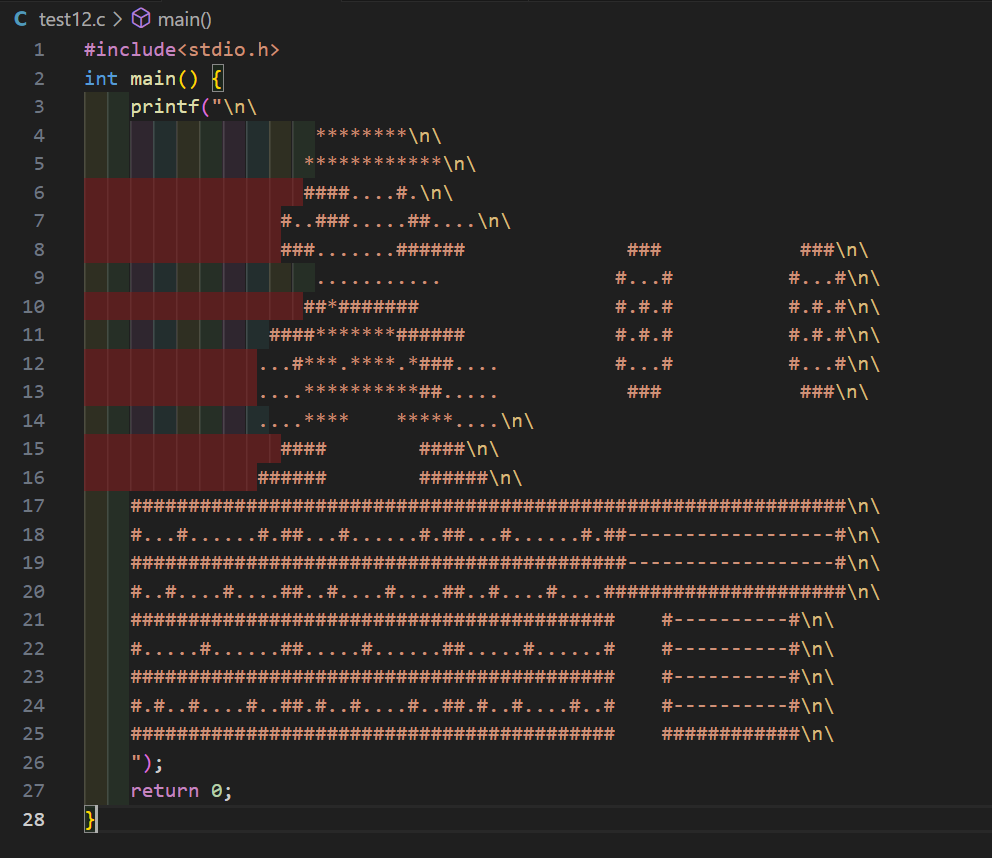
Task: Click the 0 literal after return
Action: tap(216, 791)
